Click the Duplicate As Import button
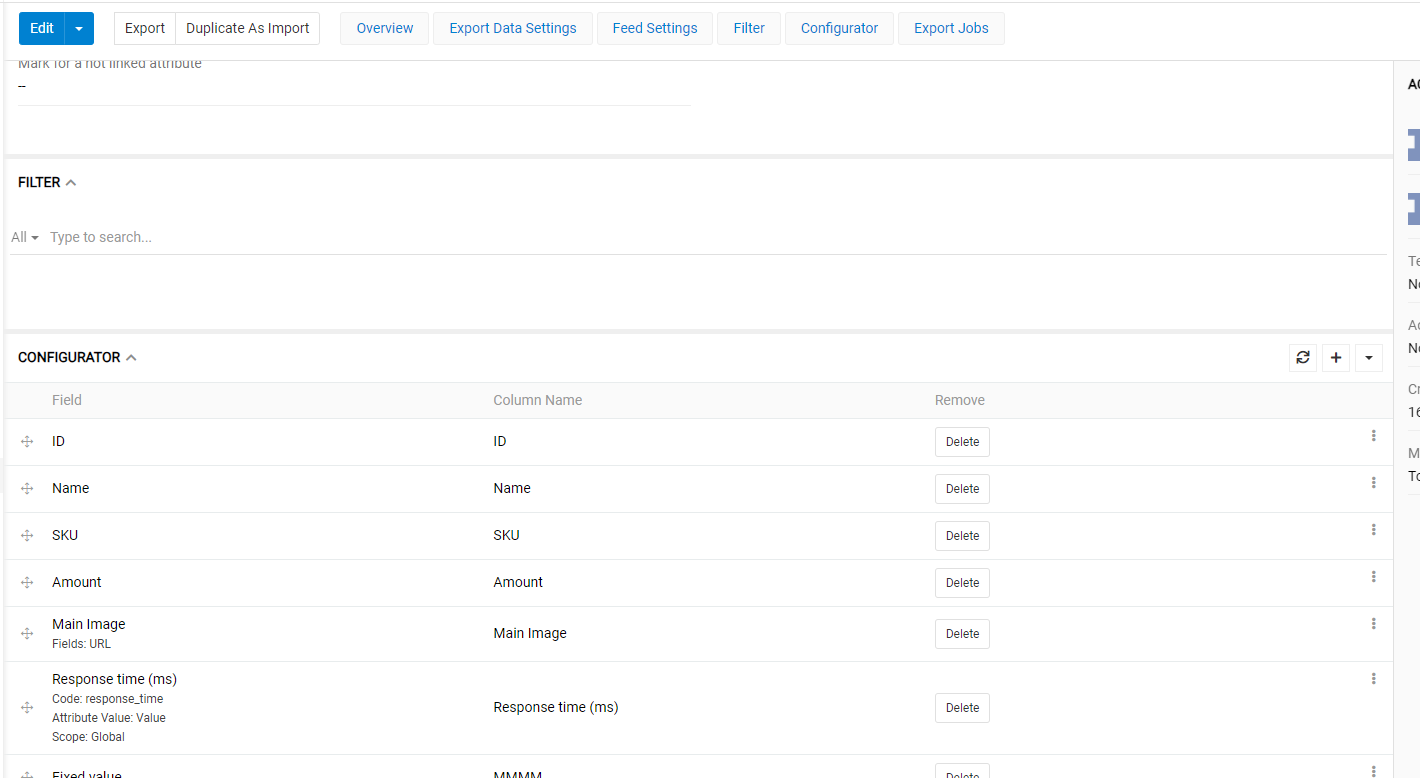The image size is (1420, 778). (x=247, y=28)
